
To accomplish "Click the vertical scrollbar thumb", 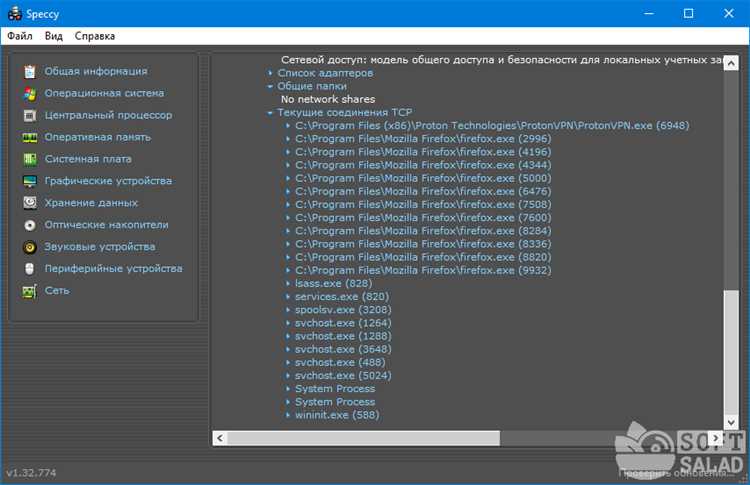I will [731, 353].
